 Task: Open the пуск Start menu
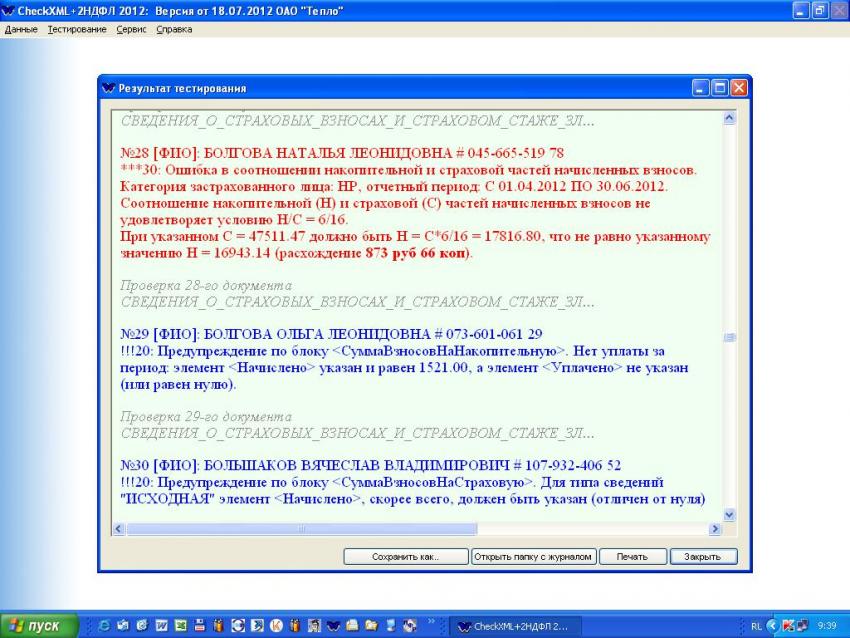(39, 626)
